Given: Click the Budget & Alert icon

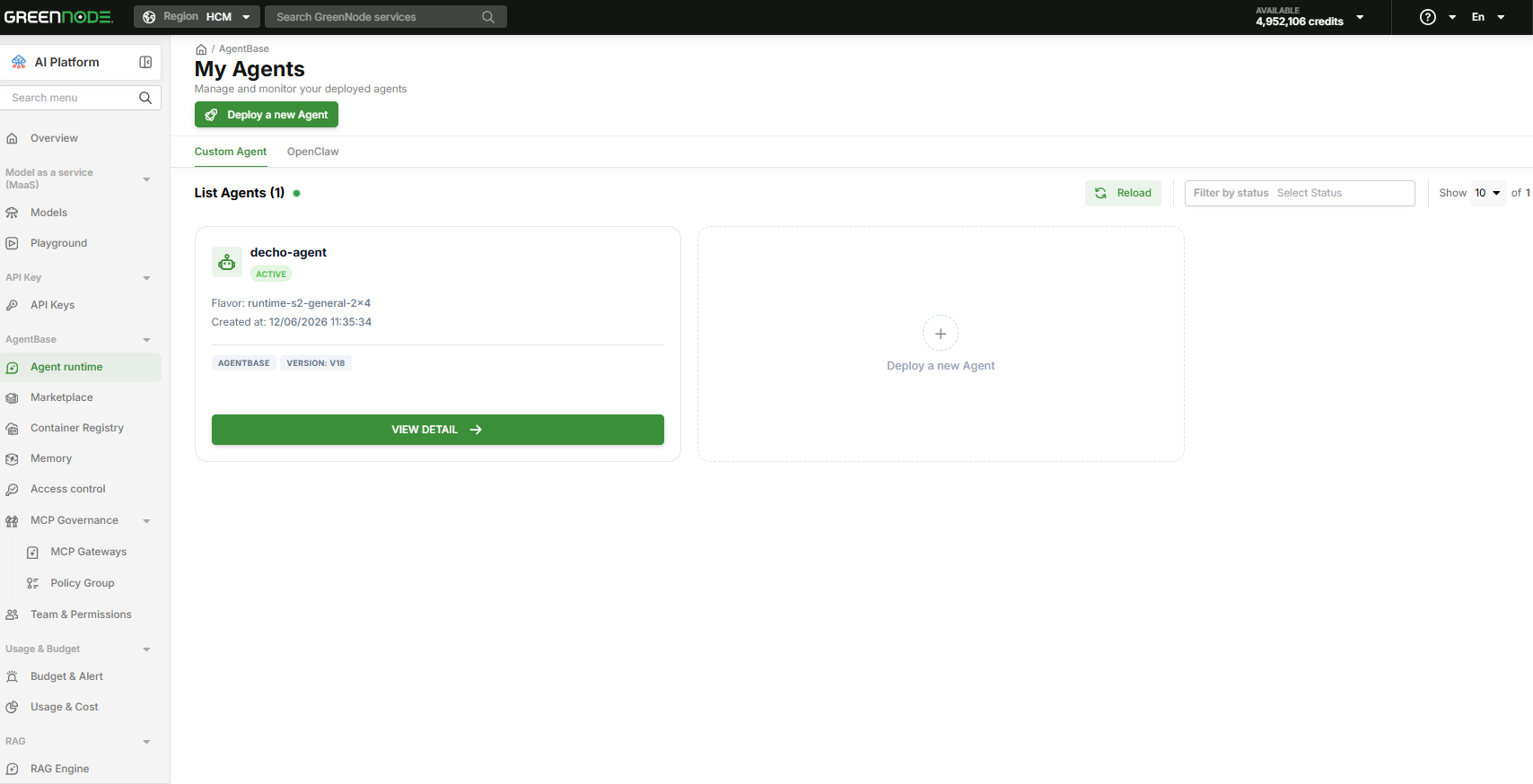Looking at the screenshot, I should (x=12, y=676).
